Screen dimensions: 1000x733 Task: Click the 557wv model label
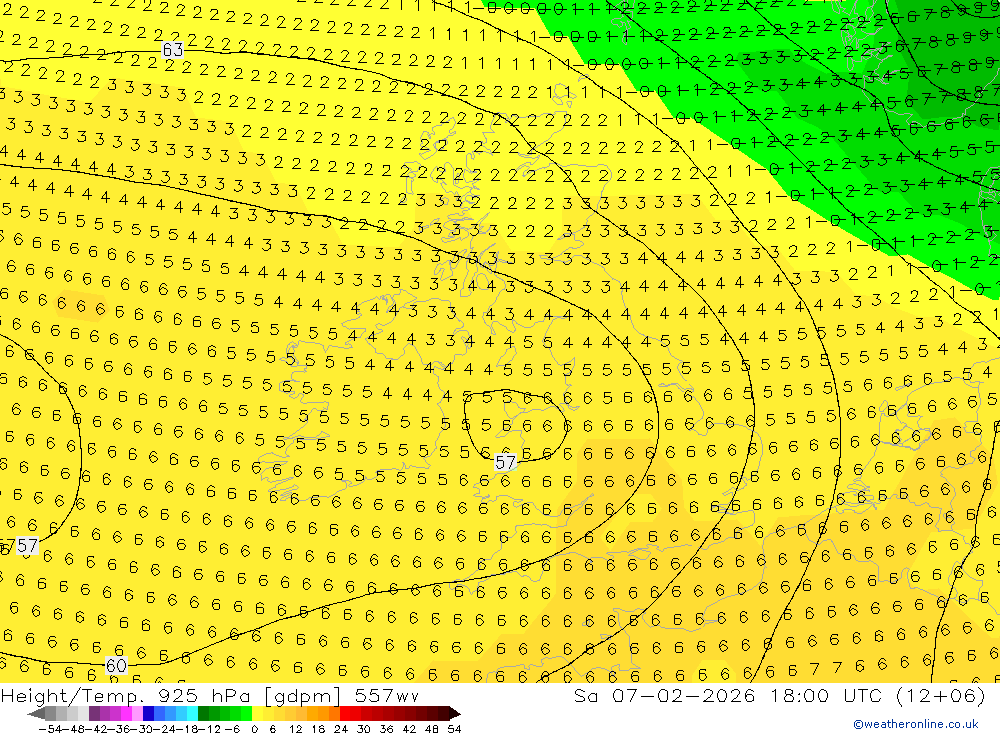386,695
